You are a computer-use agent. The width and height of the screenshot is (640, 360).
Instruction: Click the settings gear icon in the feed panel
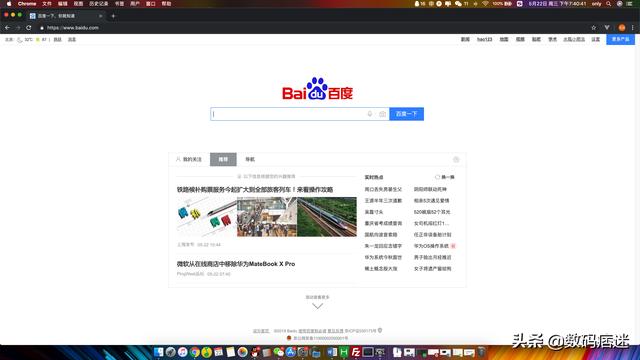coord(456,160)
